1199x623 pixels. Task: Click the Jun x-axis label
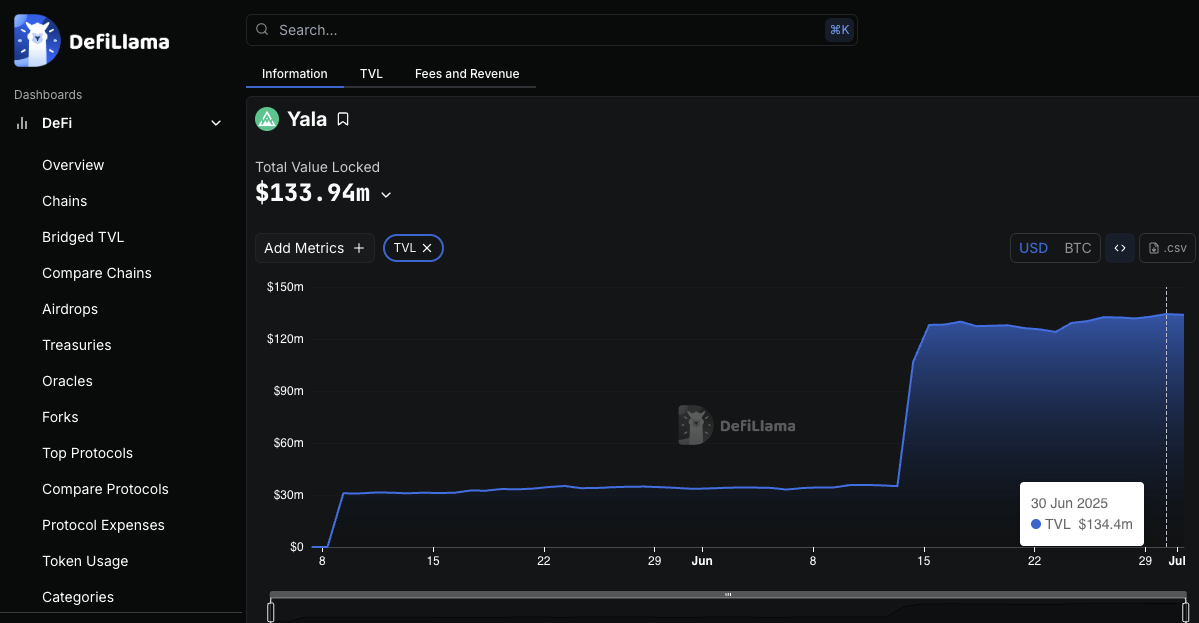tap(702, 561)
